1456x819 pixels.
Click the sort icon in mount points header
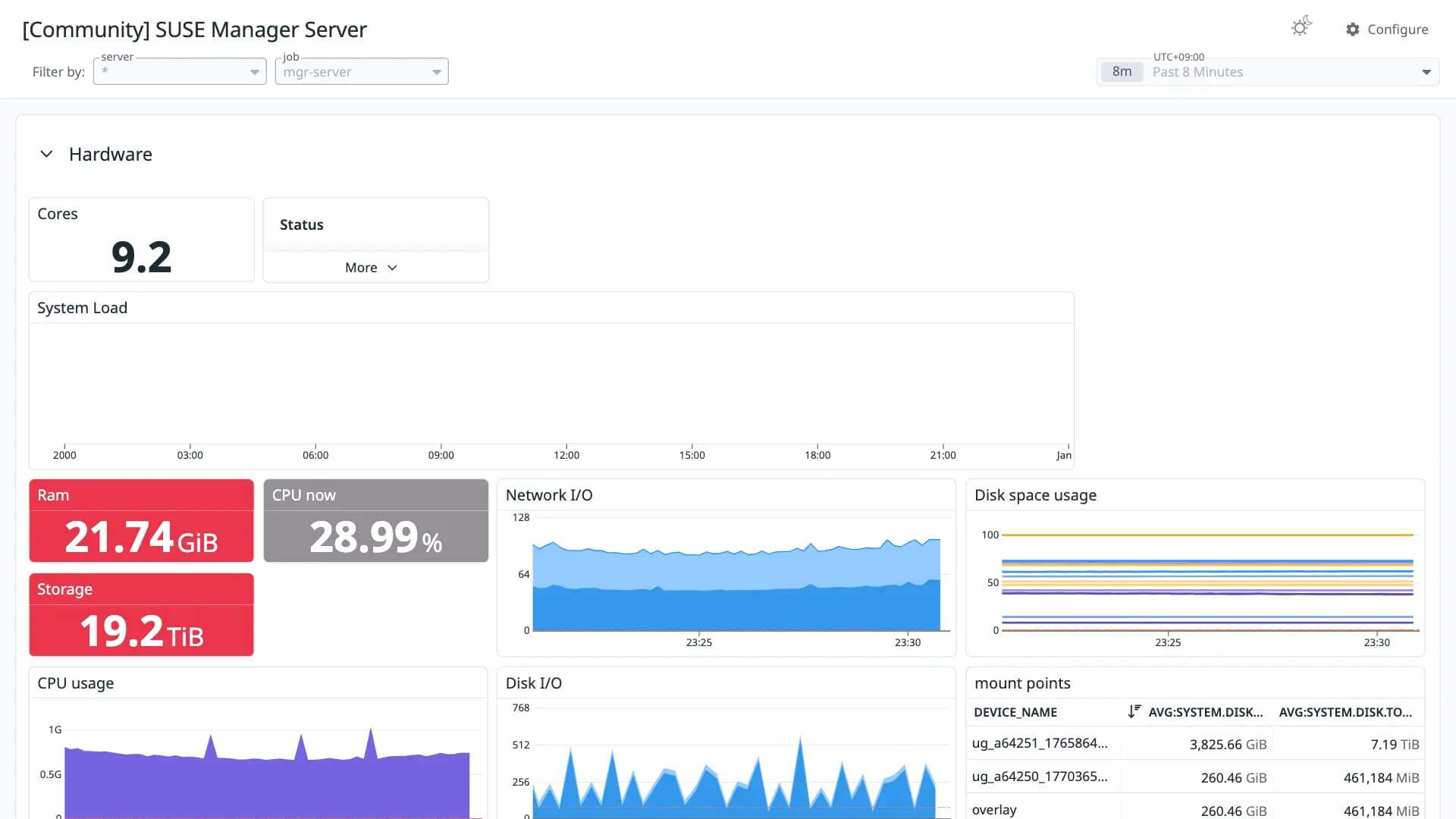(1134, 711)
